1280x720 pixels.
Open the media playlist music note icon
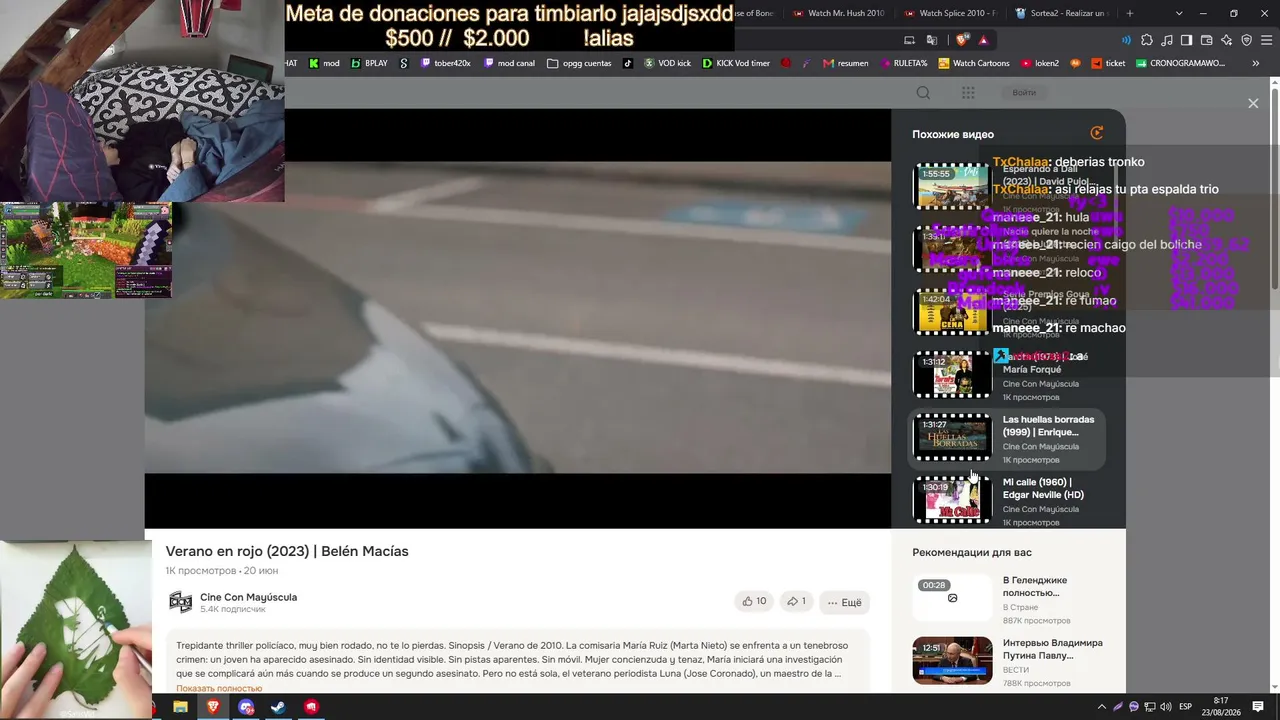click(1166, 40)
